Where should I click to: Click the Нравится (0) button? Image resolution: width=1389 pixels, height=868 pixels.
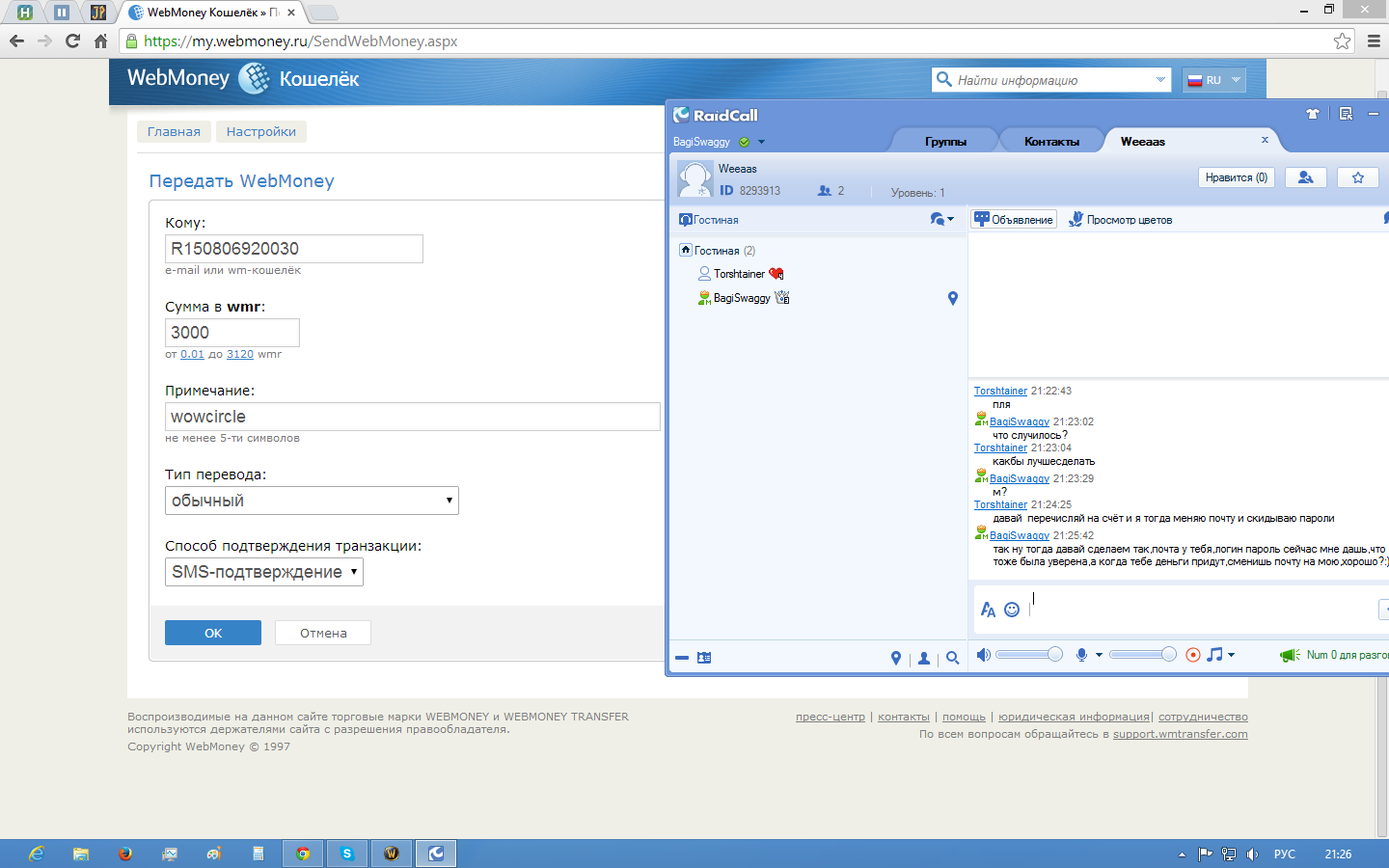1237,177
